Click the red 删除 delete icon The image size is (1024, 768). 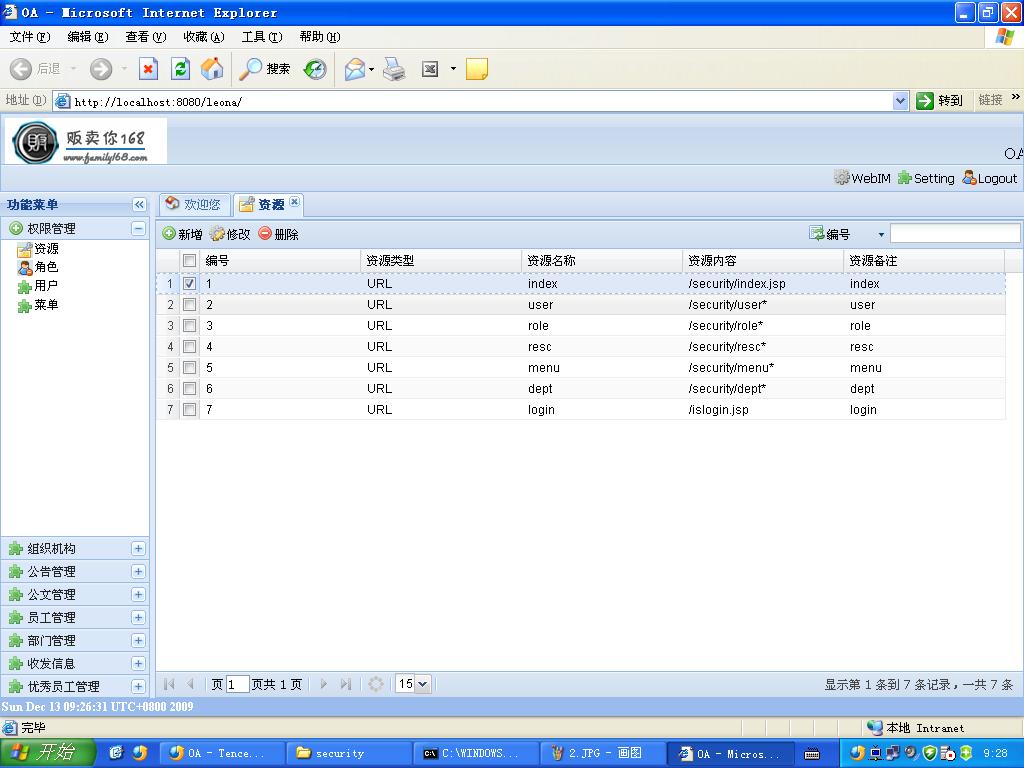point(265,234)
